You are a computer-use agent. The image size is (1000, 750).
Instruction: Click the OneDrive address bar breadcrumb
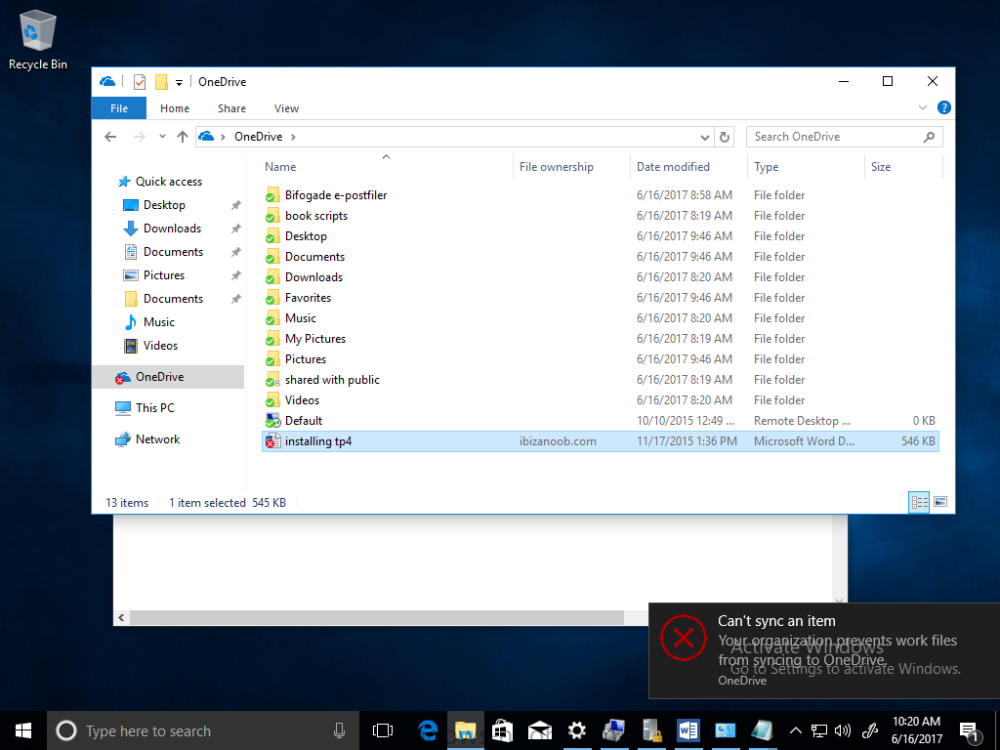click(258, 136)
